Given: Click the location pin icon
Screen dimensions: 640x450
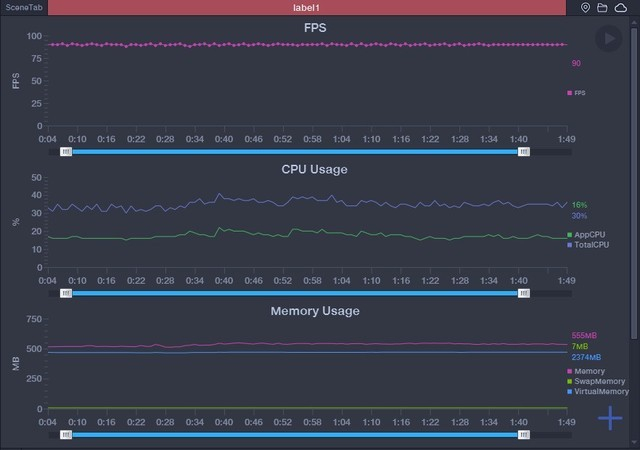Looking at the screenshot, I should tap(586, 7).
